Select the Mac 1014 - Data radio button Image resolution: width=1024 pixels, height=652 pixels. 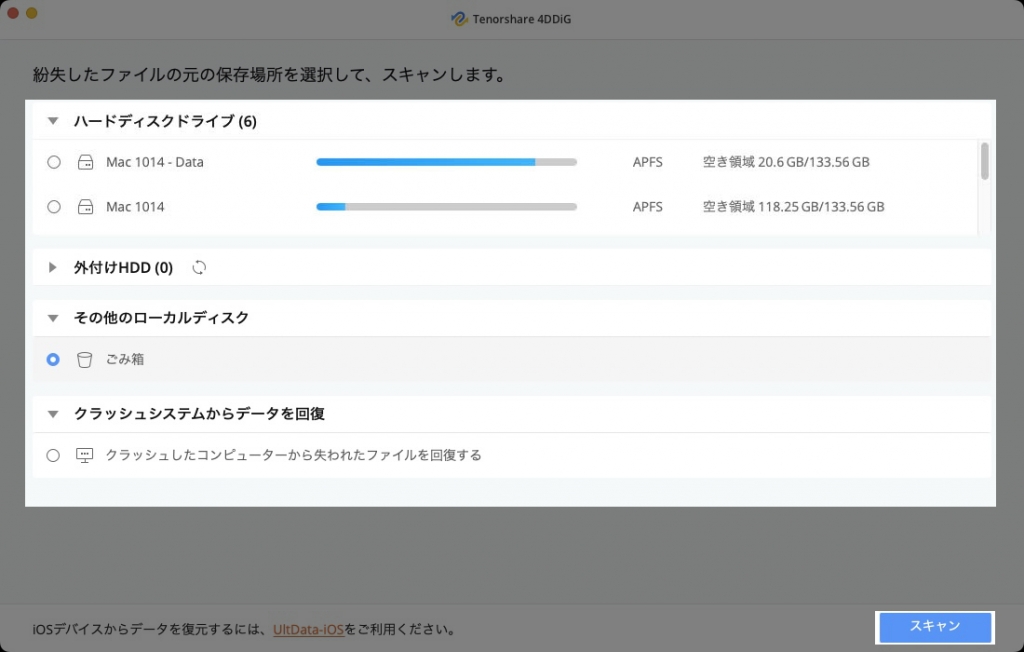click(53, 161)
